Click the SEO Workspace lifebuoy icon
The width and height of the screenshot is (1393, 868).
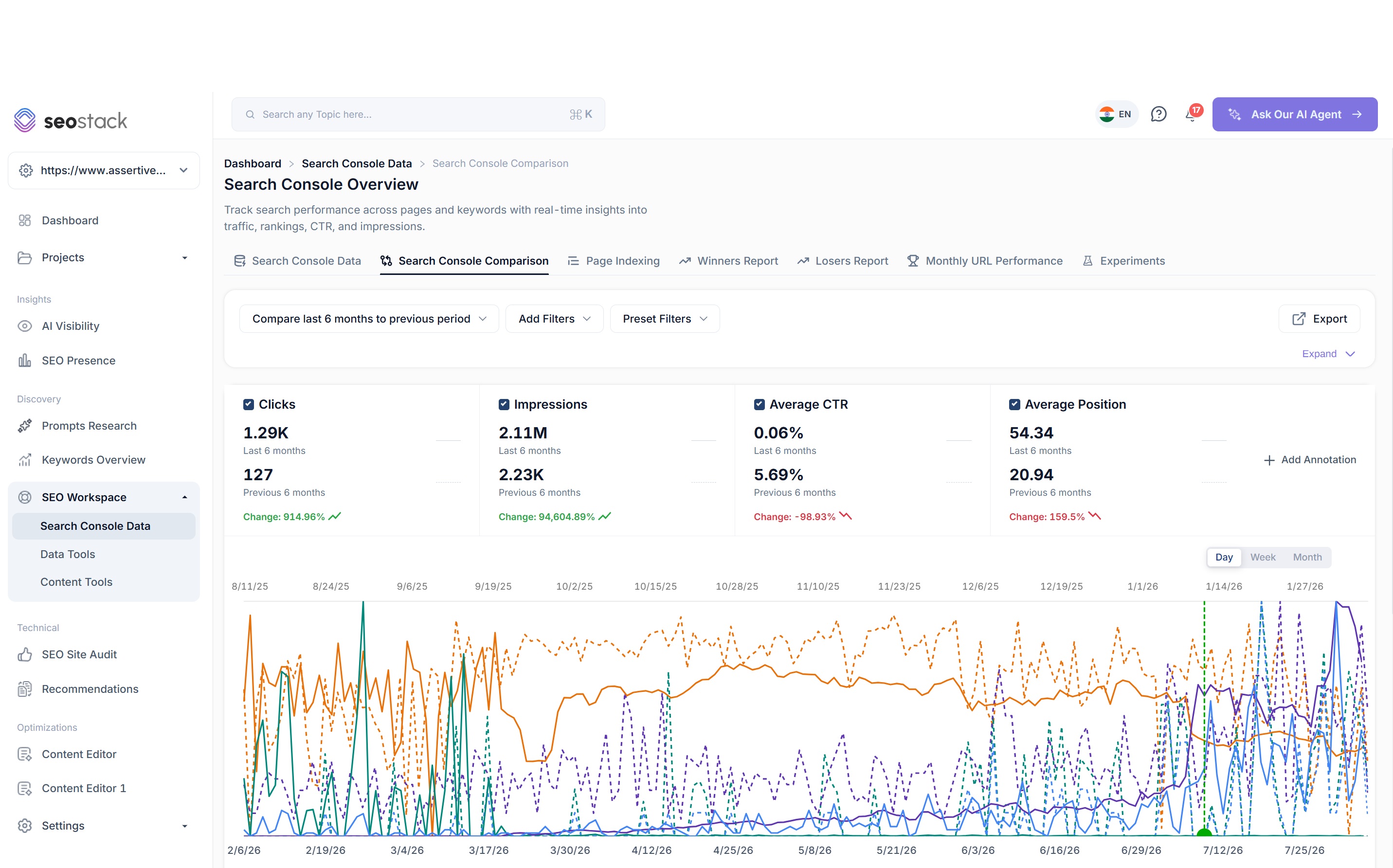pos(25,497)
